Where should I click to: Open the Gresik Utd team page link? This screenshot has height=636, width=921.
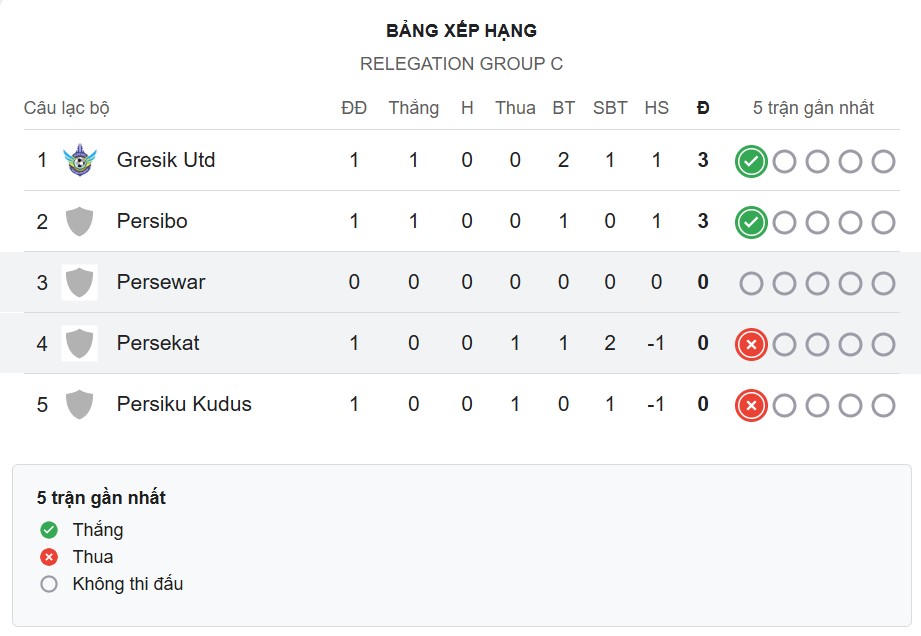click(166, 159)
